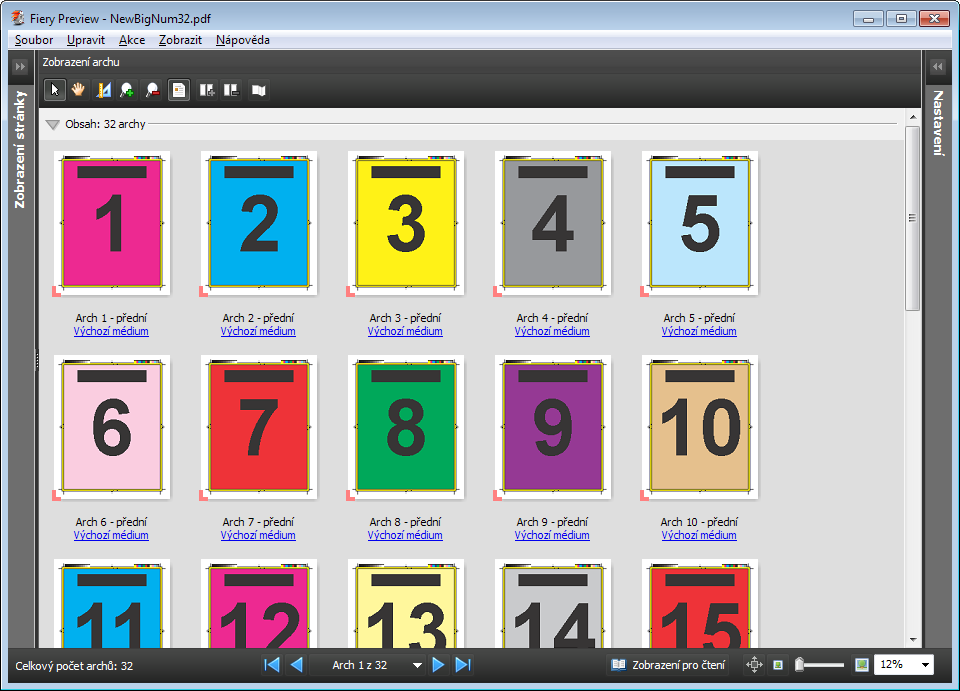This screenshot has width=960, height=691.
Task: Click Výchozí médium link under Arch 4
Action: coord(552,331)
